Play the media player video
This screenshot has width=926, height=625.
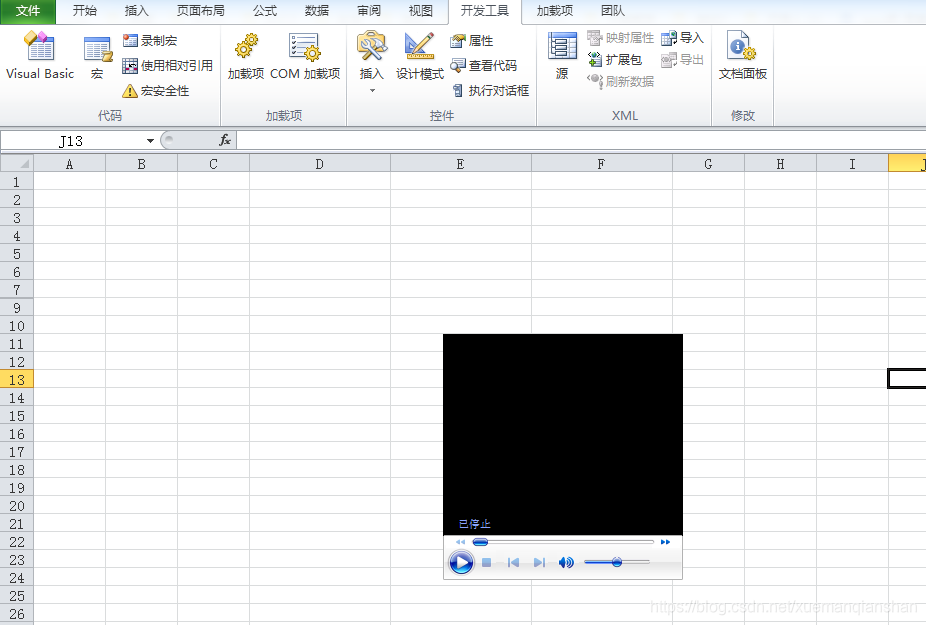[461, 562]
